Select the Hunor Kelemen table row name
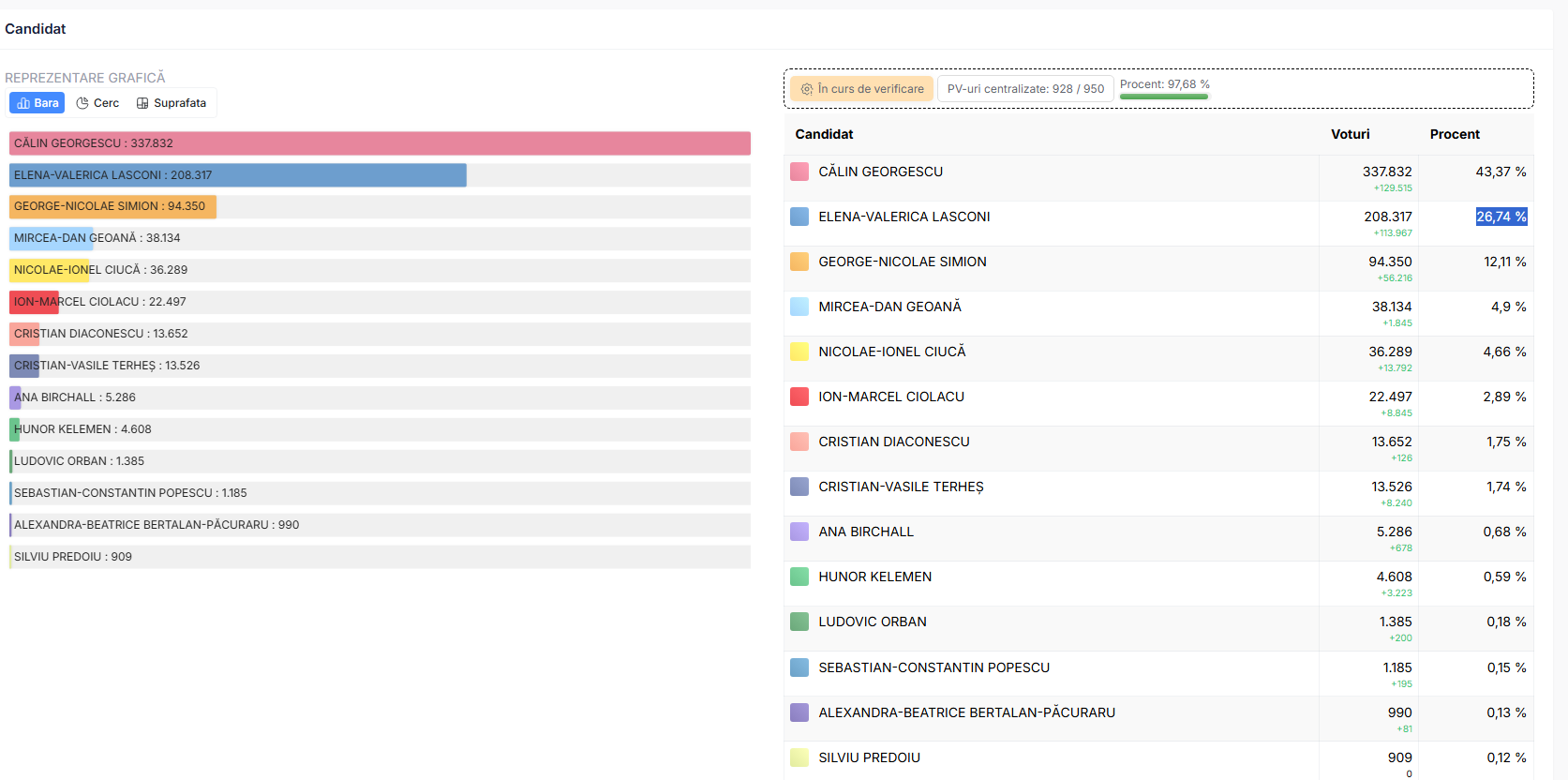Image resolution: width=1568 pixels, height=780 pixels. coord(874,577)
